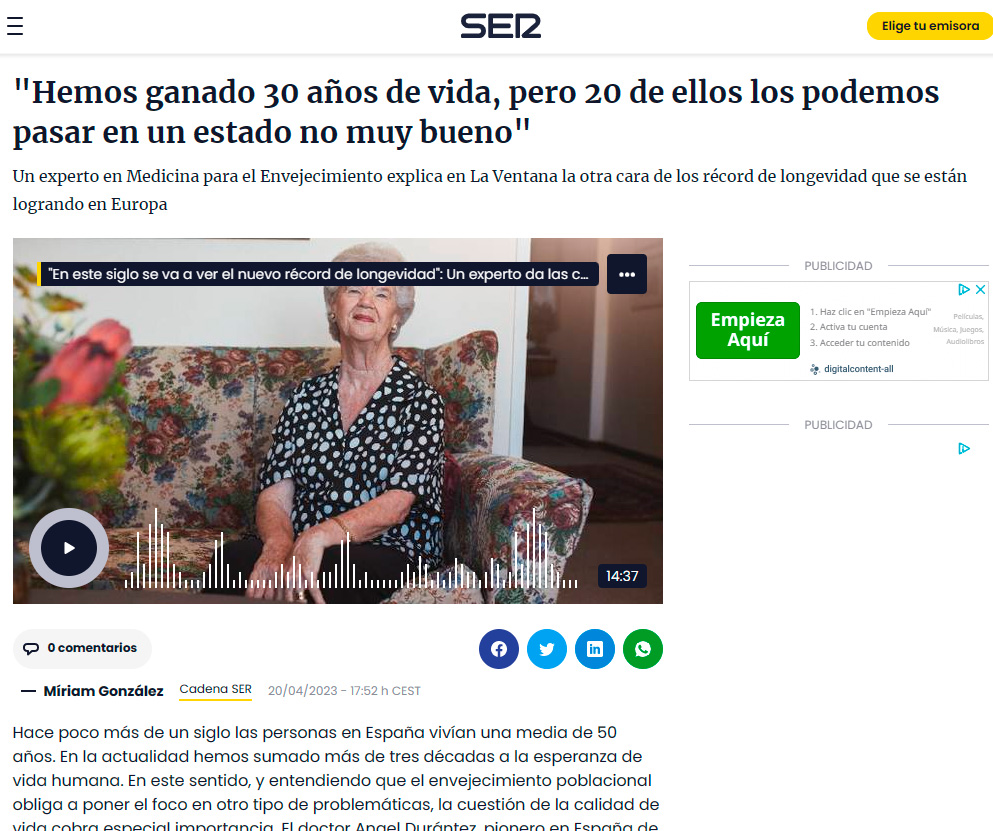Click the digitalcontent-all advertiser link
Image resolution: width=993 pixels, height=831 pixels.
[858, 369]
